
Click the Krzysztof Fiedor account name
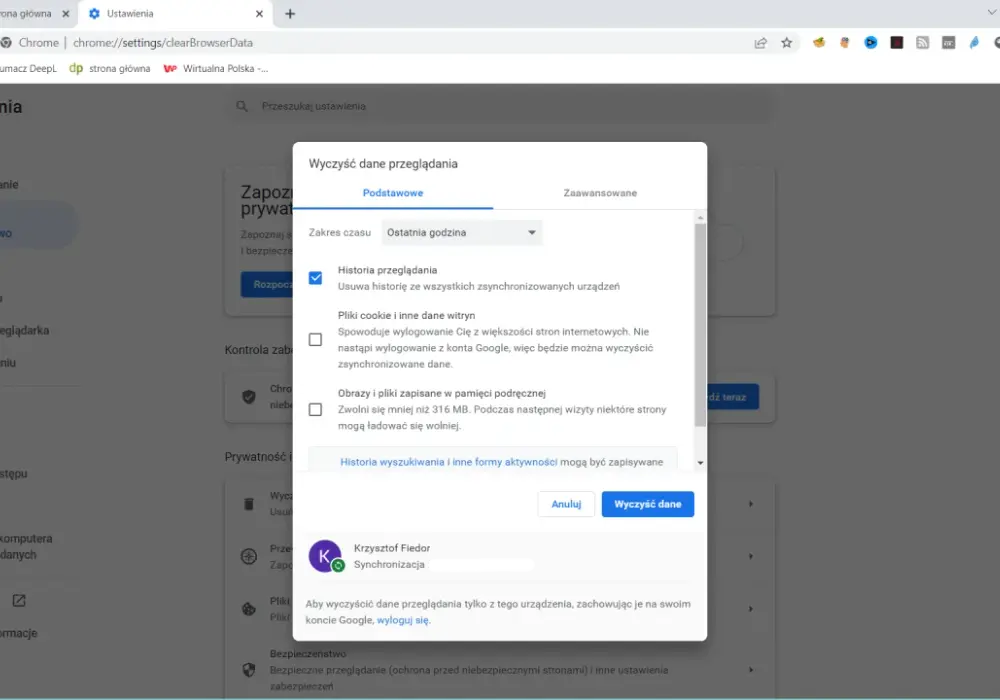click(x=392, y=548)
